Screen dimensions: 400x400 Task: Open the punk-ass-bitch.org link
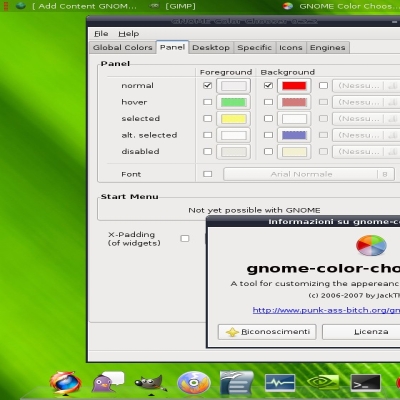click(x=326, y=310)
